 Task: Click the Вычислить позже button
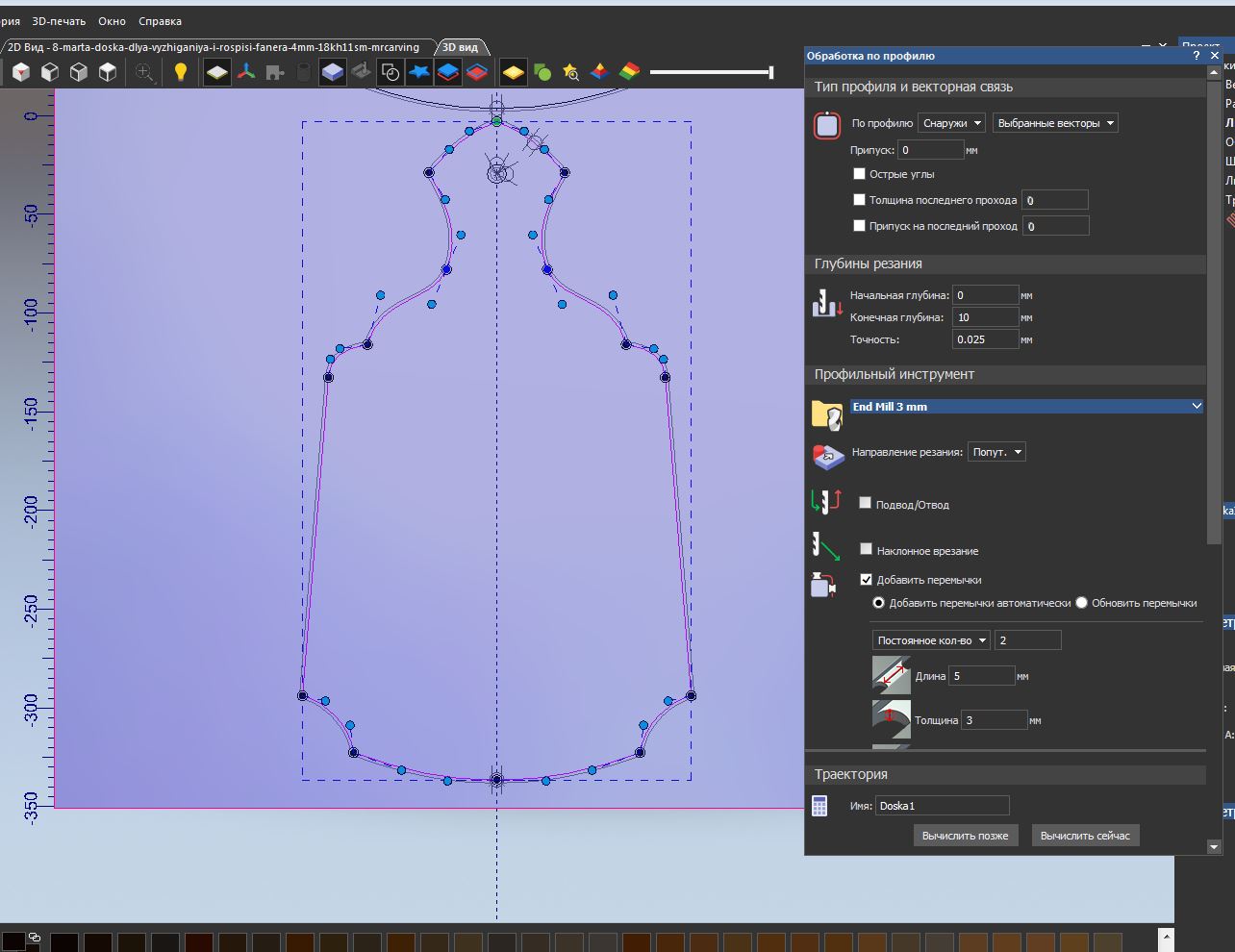click(965, 836)
